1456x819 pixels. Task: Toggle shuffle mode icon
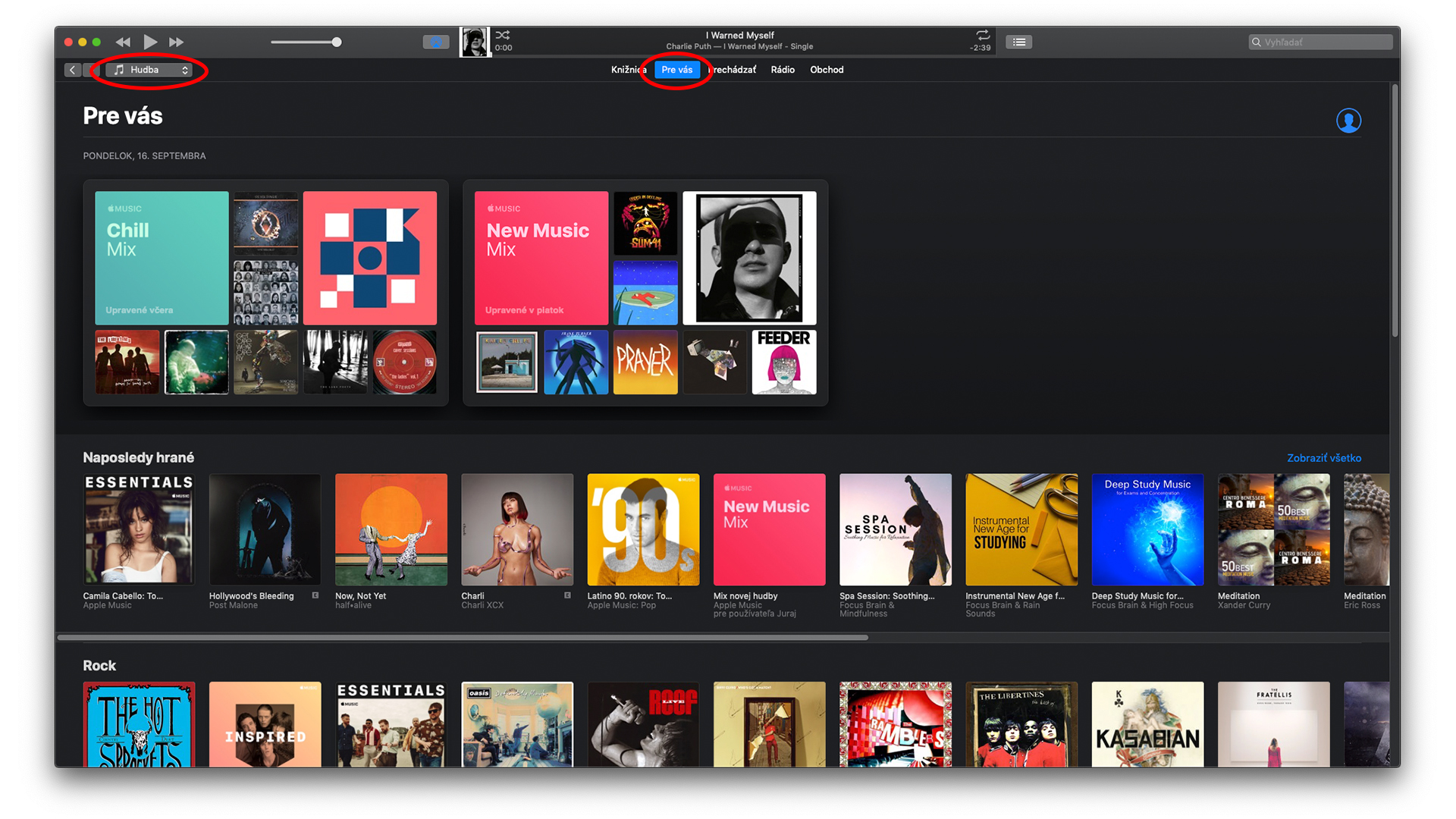pyautogui.click(x=503, y=35)
